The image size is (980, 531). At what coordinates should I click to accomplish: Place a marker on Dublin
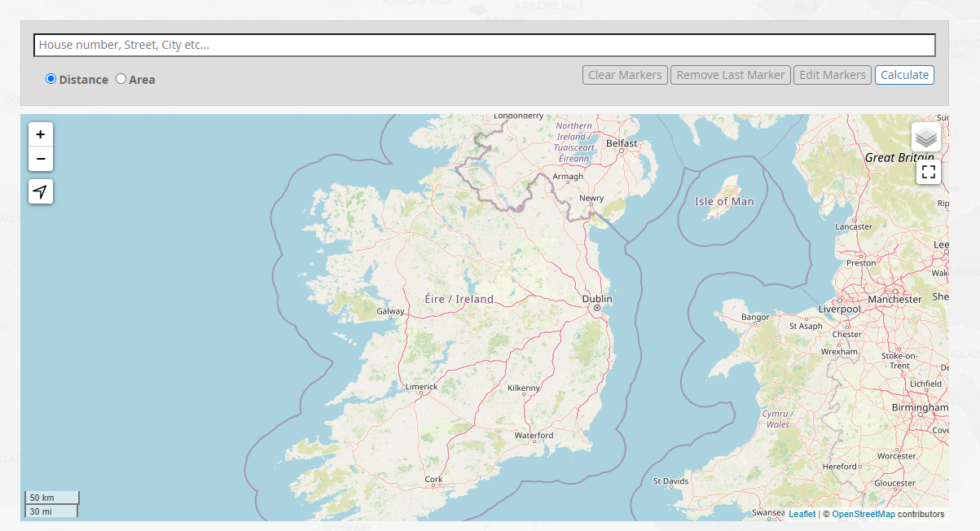597,308
